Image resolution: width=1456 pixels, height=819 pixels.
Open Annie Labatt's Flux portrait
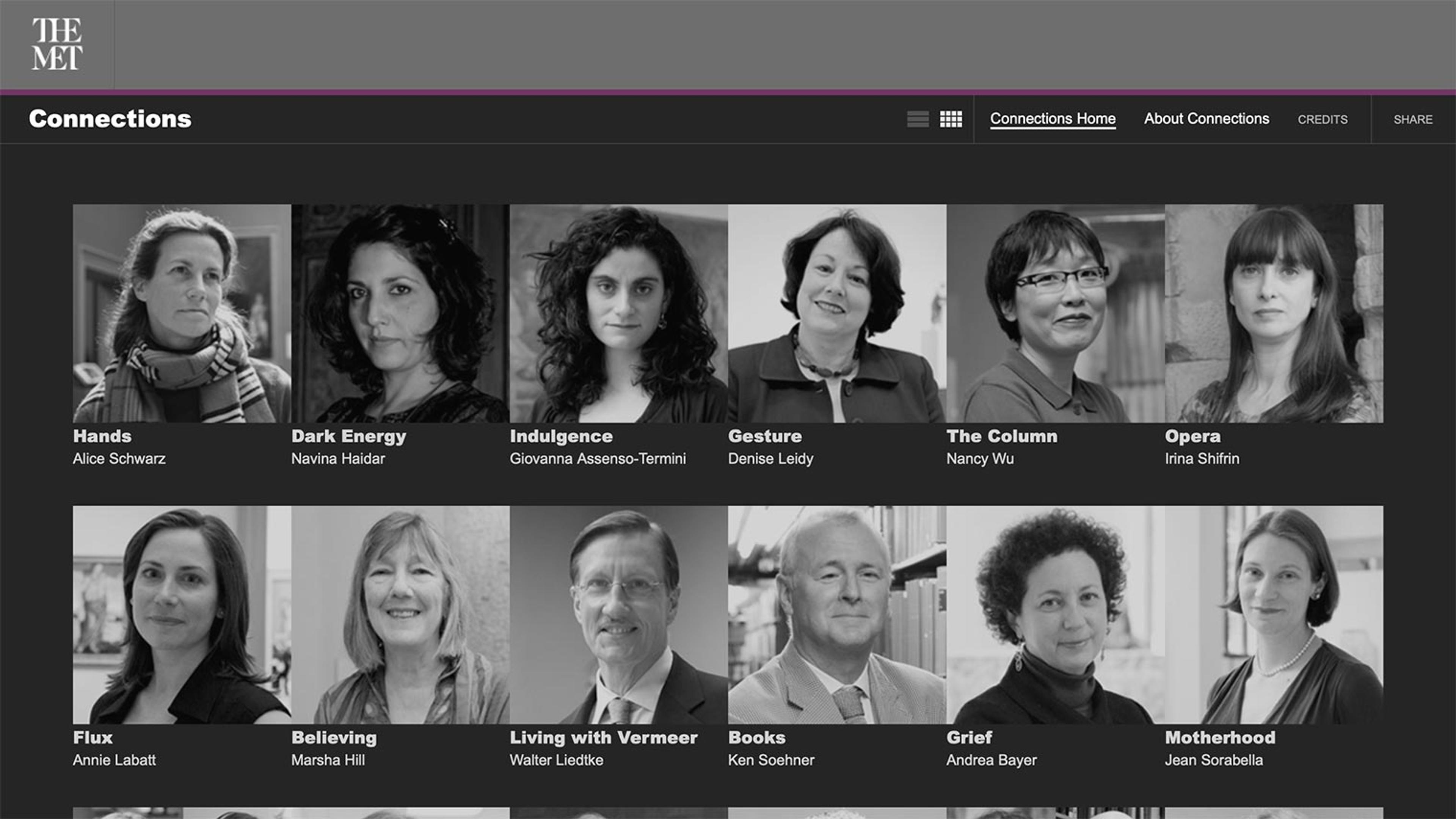click(182, 615)
